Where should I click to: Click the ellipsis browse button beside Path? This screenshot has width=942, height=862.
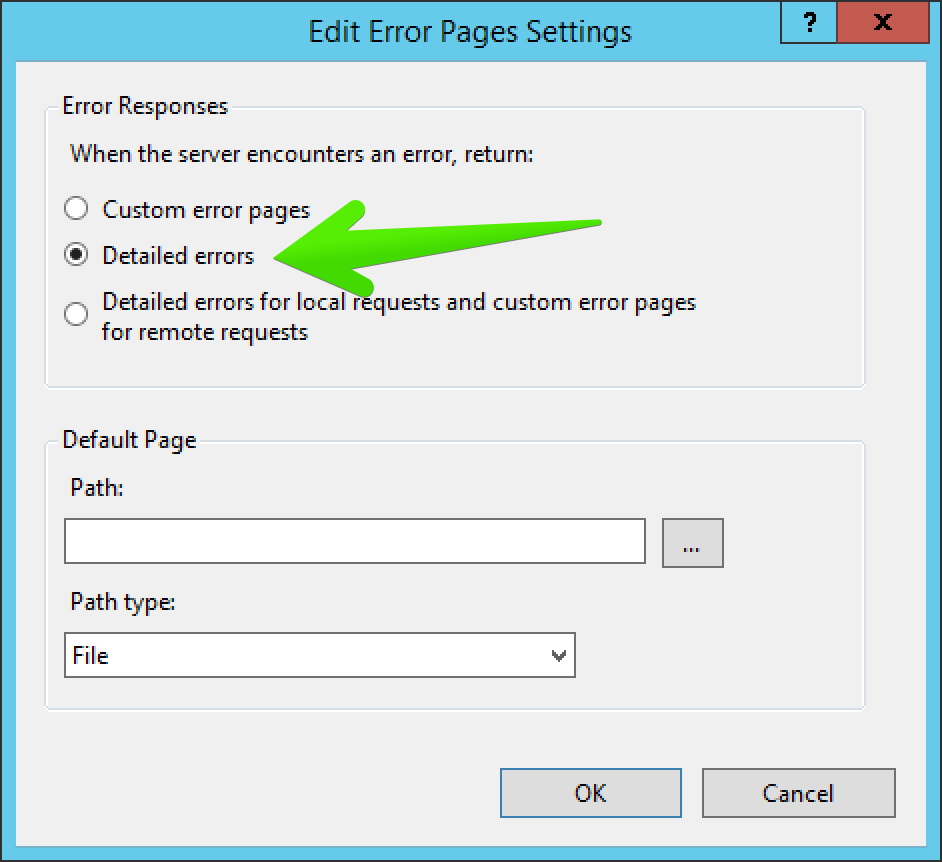point(693,543)
